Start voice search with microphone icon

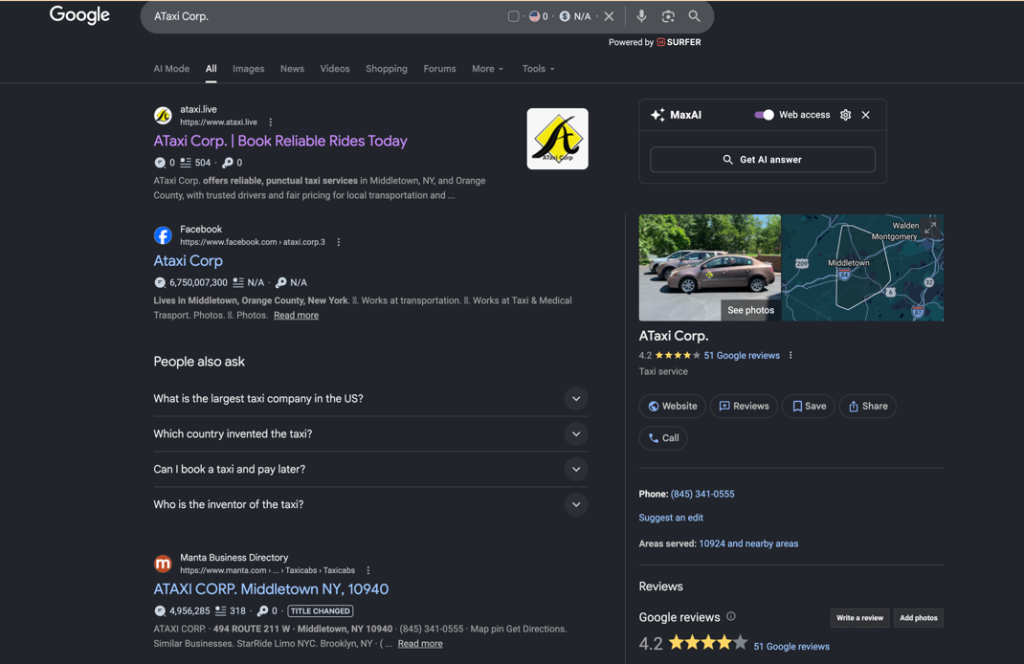pyautogui.click(x=641, y=16)
